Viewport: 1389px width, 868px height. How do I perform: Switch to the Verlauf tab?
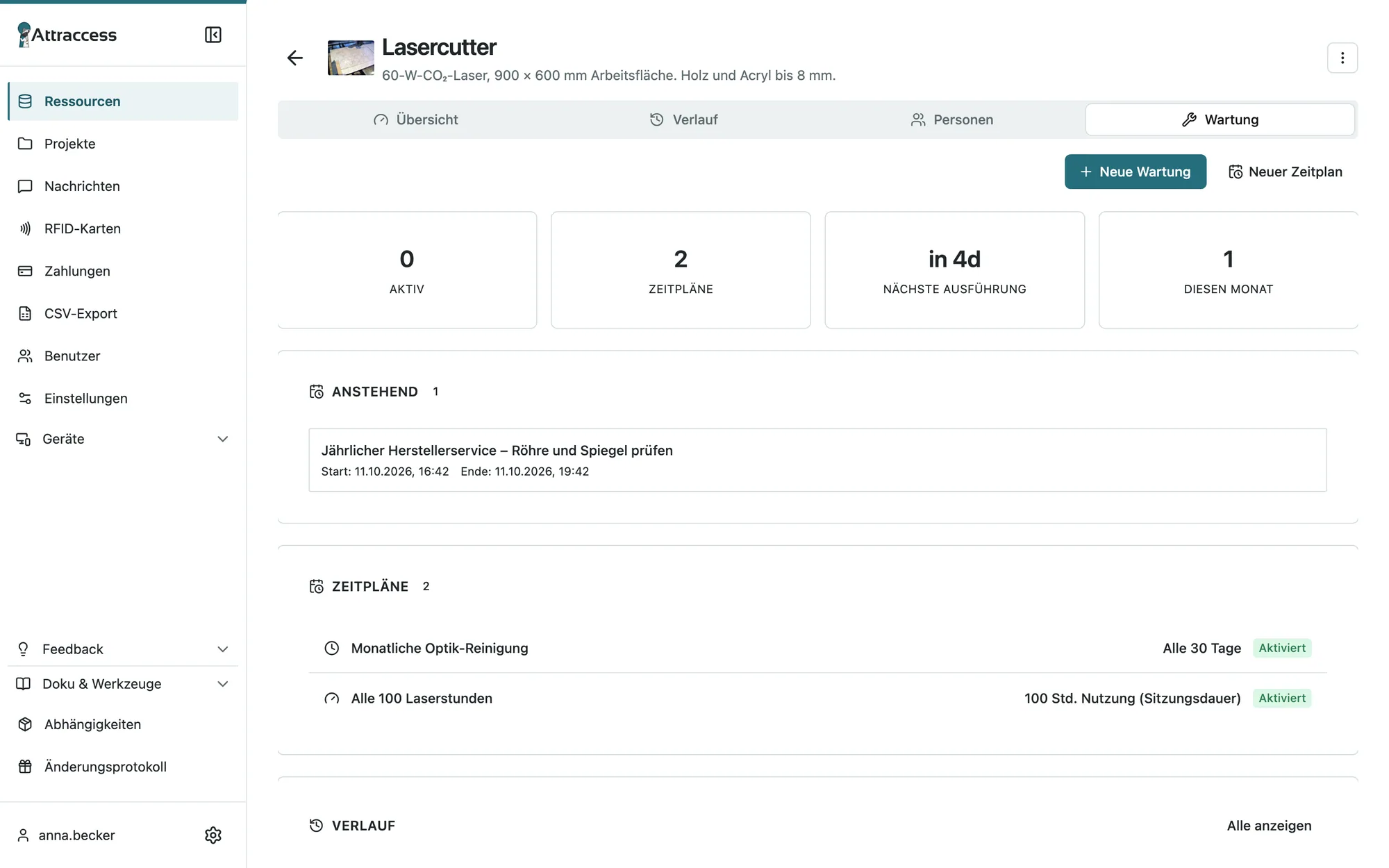[x=683, y=119]
